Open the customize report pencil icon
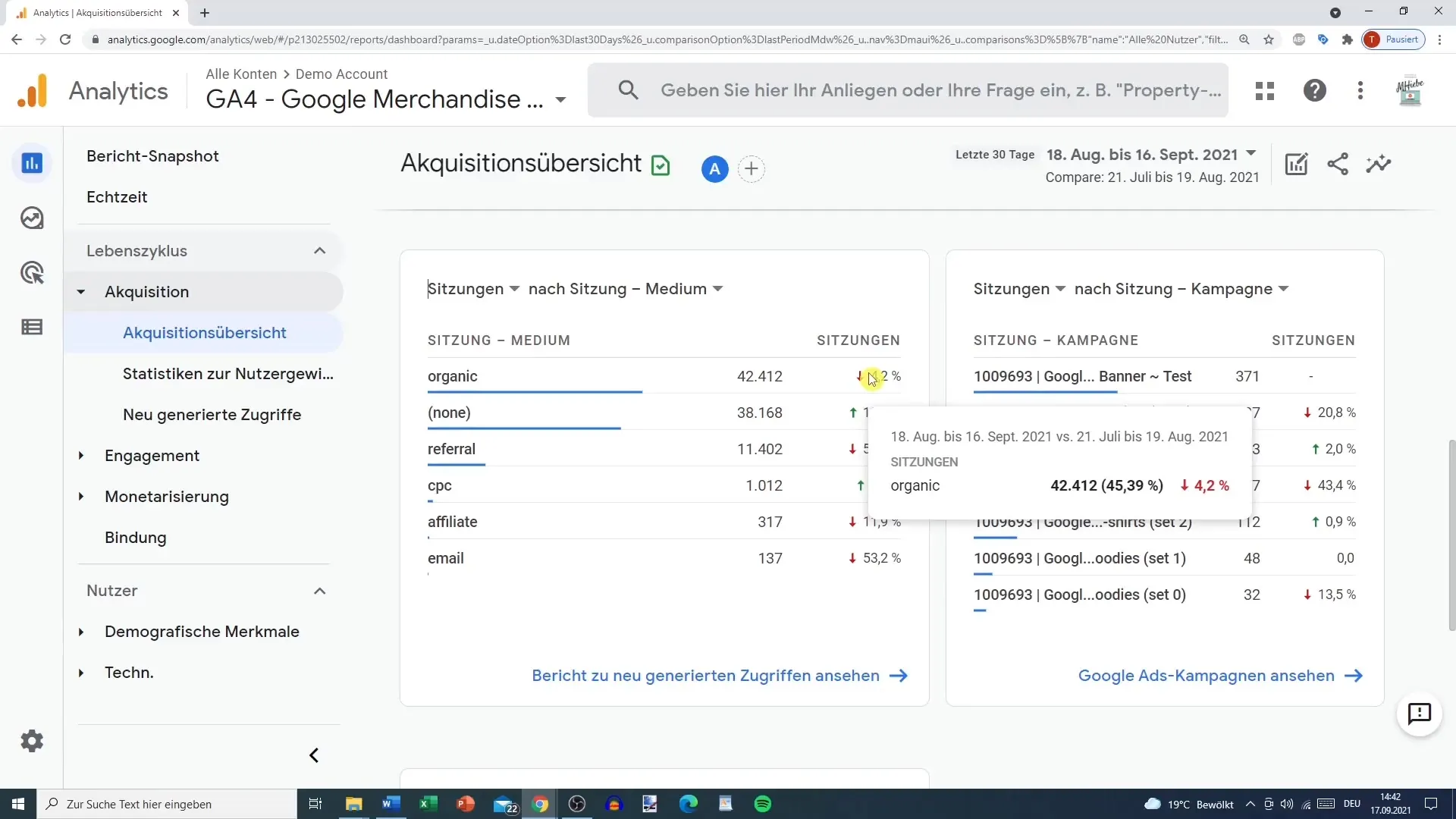The image size is (1456, 819). tap(1297, 164)
